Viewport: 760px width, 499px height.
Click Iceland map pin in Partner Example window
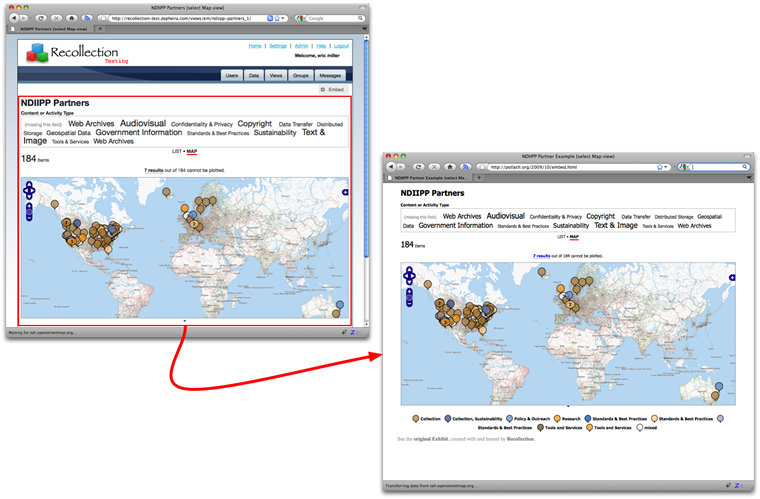[542, 272]
